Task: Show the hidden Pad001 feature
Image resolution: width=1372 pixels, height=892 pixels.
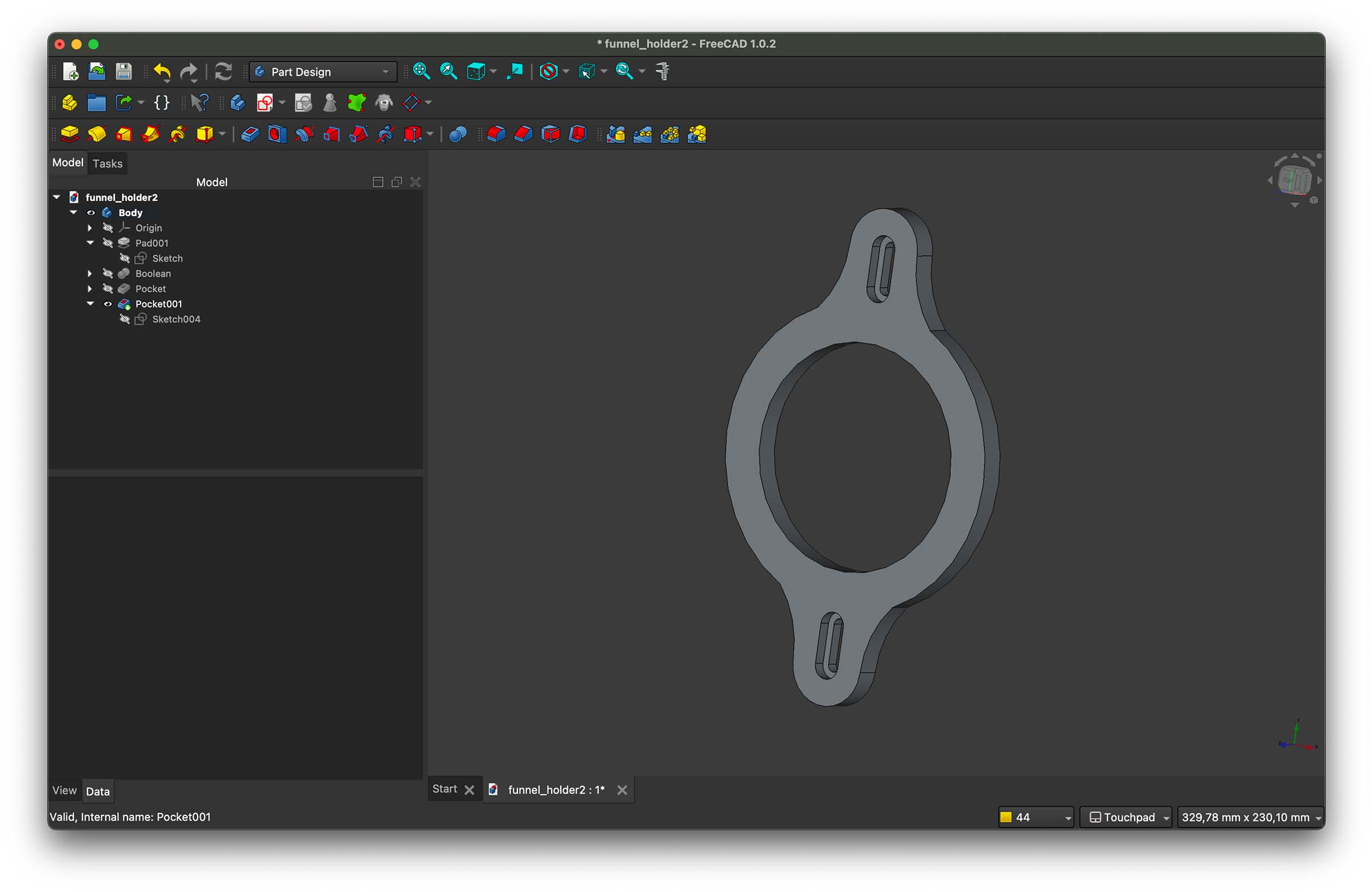Action: tap(108, 243)
